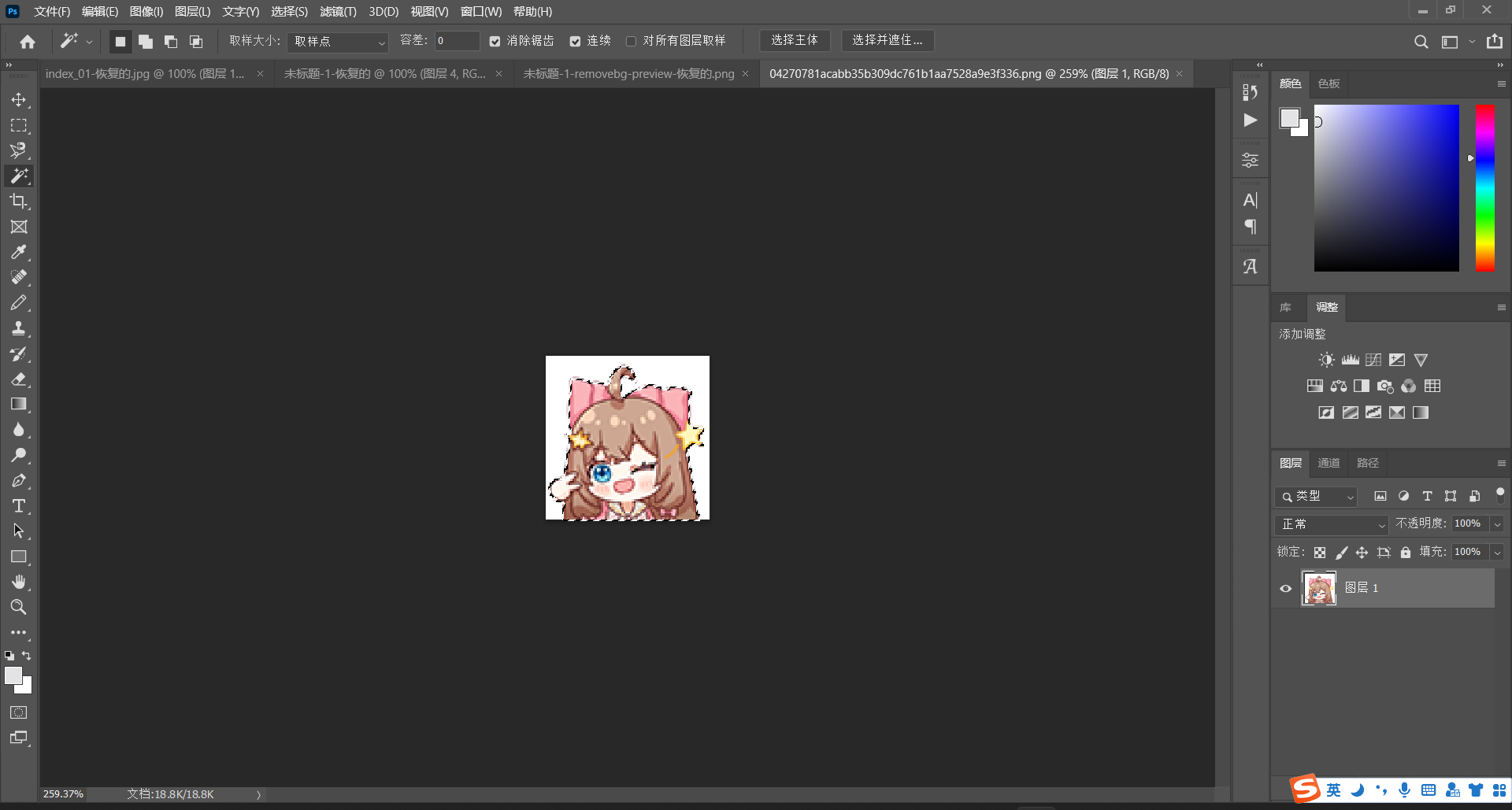Add a Brightness/Contrast adjustment

[x=1327, y=360]
